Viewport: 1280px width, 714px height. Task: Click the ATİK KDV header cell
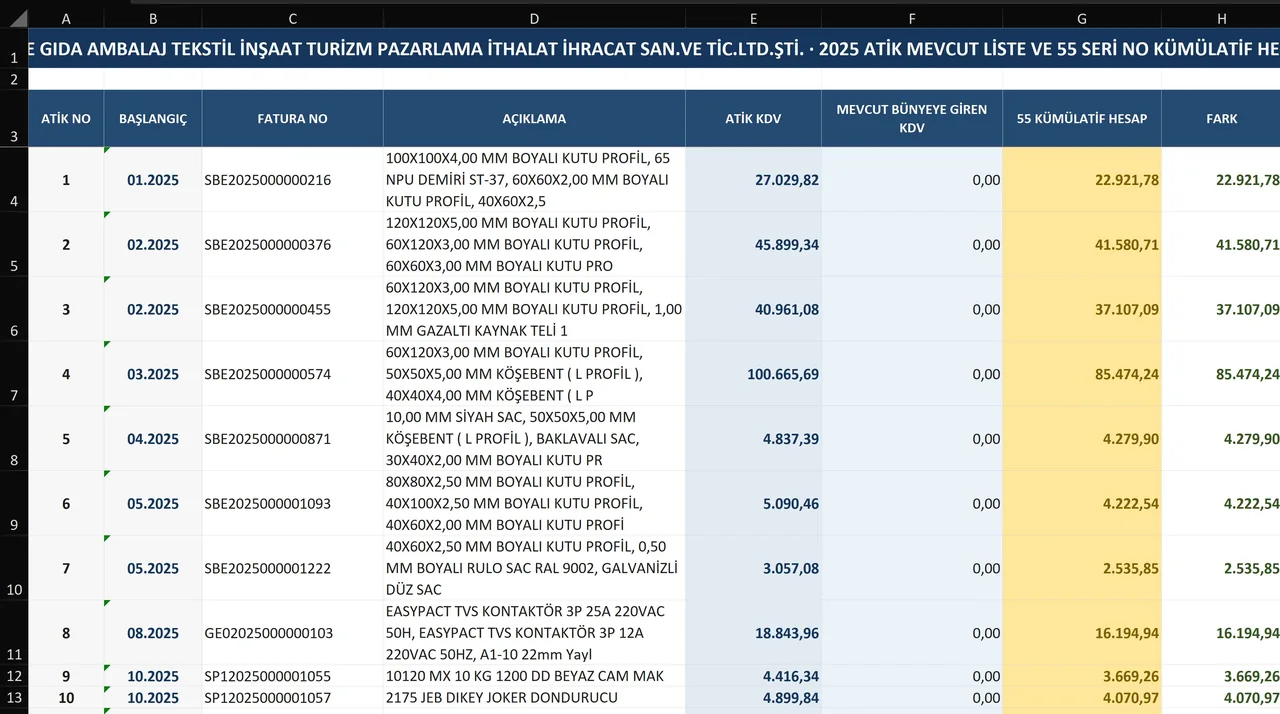tap(753, 118)
